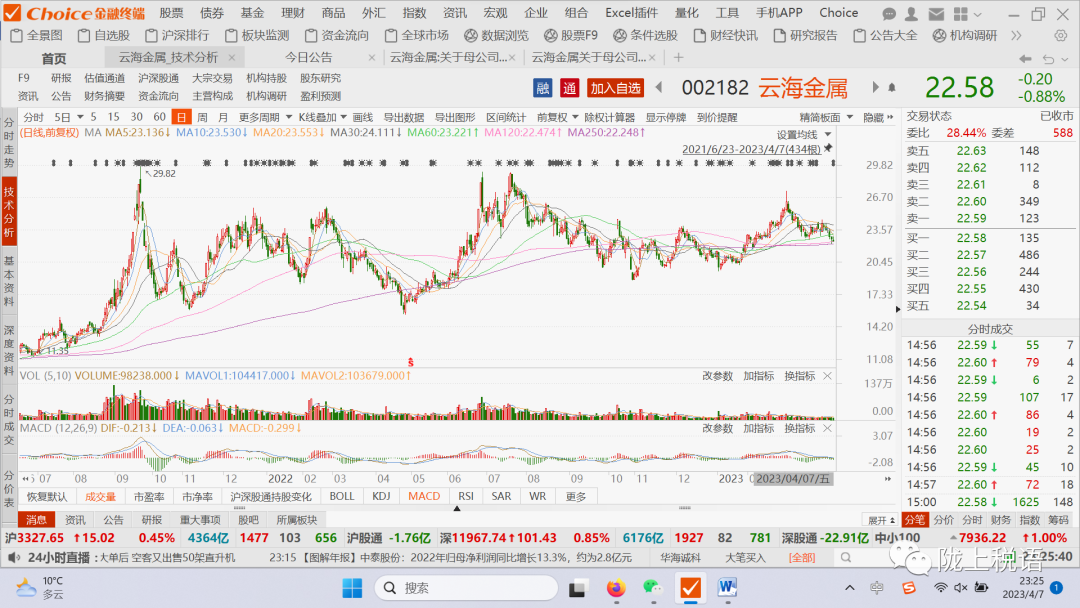This screenshot has height=608, width=1080.
Task: Switch to 首页 tab
Action: (x=54, y=59)
